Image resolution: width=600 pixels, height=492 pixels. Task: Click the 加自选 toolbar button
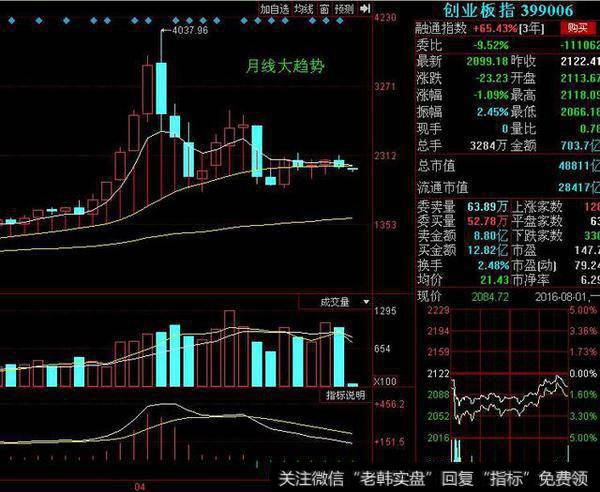click(x=274, y=9)
